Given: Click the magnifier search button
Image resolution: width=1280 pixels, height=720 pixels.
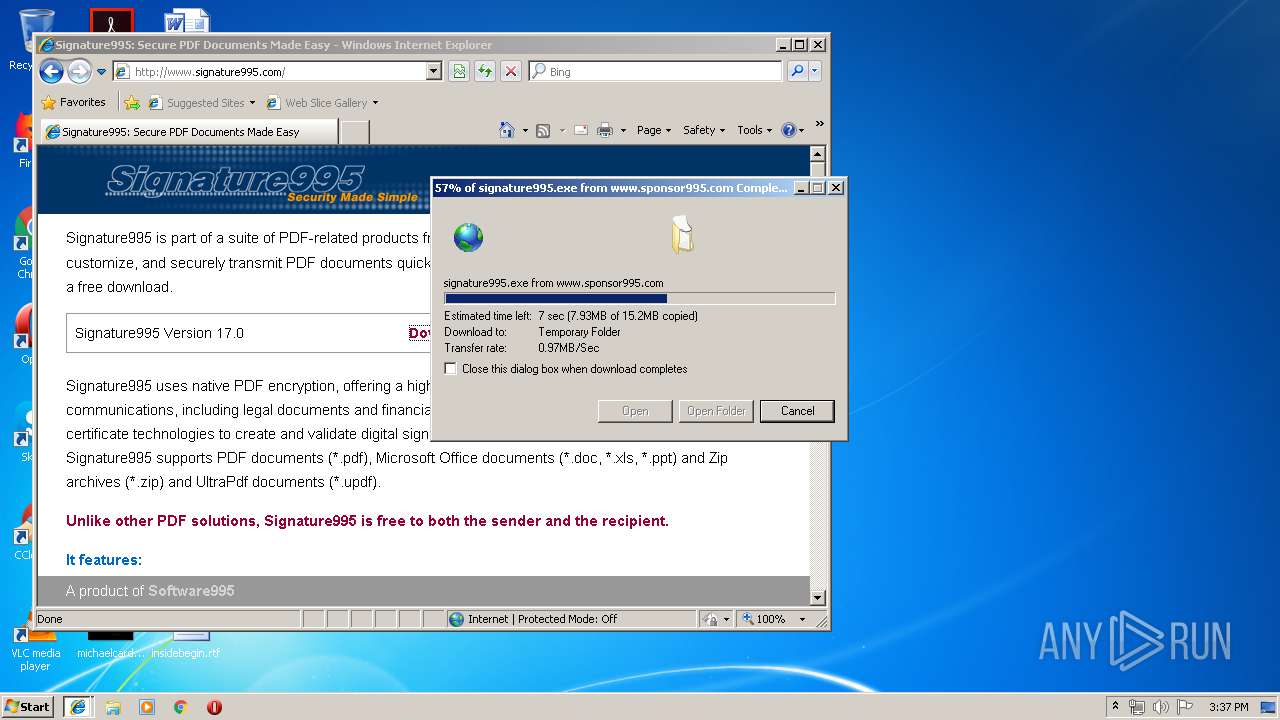Looking at the screenshot, I should point(797,72).
